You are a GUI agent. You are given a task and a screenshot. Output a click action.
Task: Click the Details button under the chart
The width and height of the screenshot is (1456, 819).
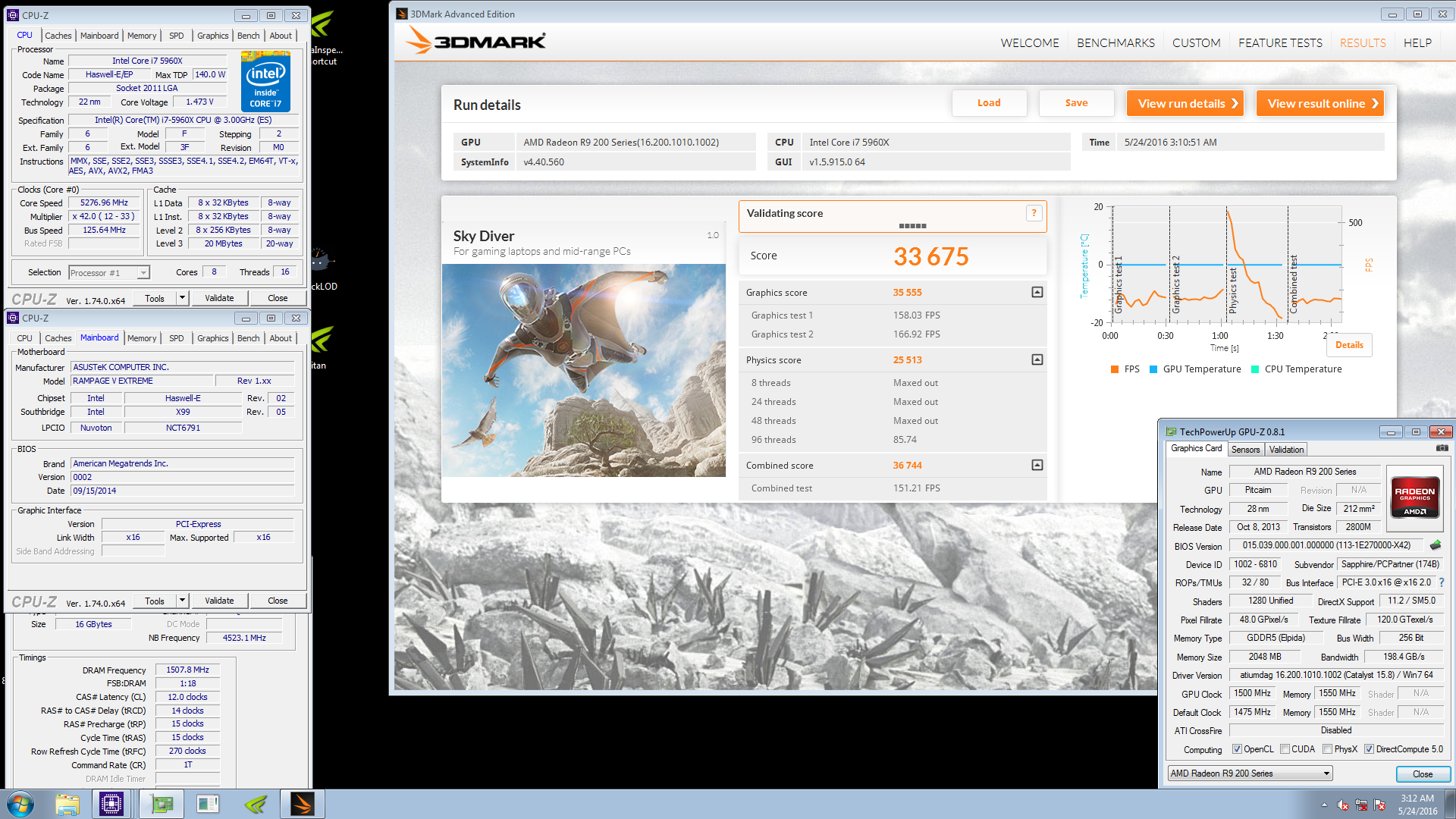coord(1349,344)
